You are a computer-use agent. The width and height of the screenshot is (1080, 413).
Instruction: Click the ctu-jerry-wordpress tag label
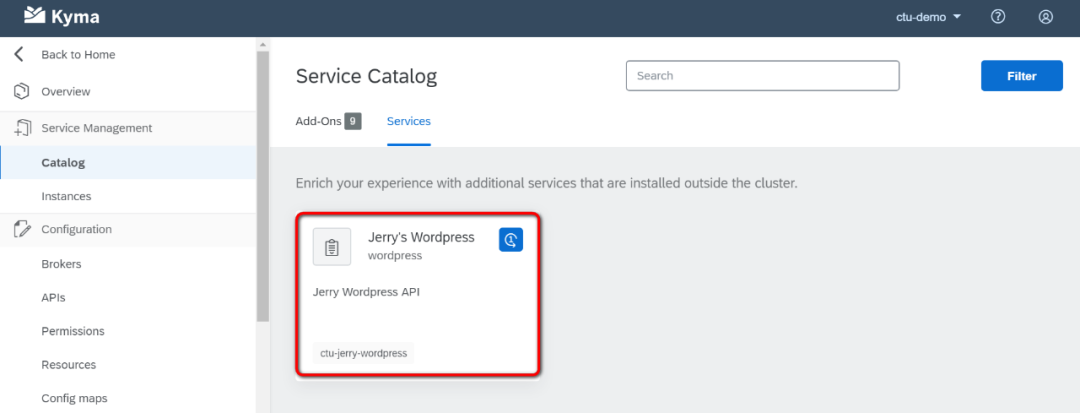point(363,353)
